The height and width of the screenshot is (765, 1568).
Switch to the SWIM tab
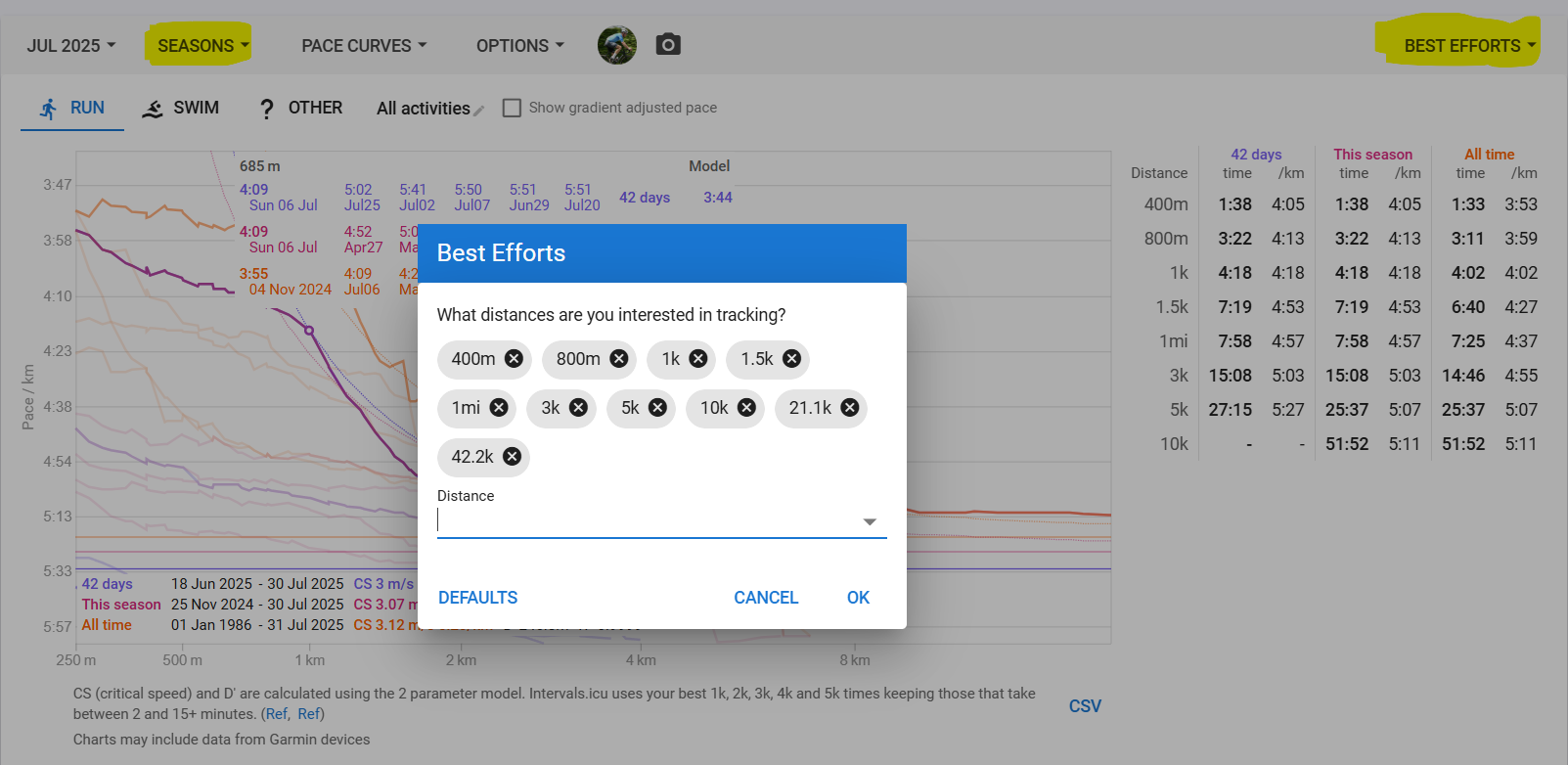(181, 108)
